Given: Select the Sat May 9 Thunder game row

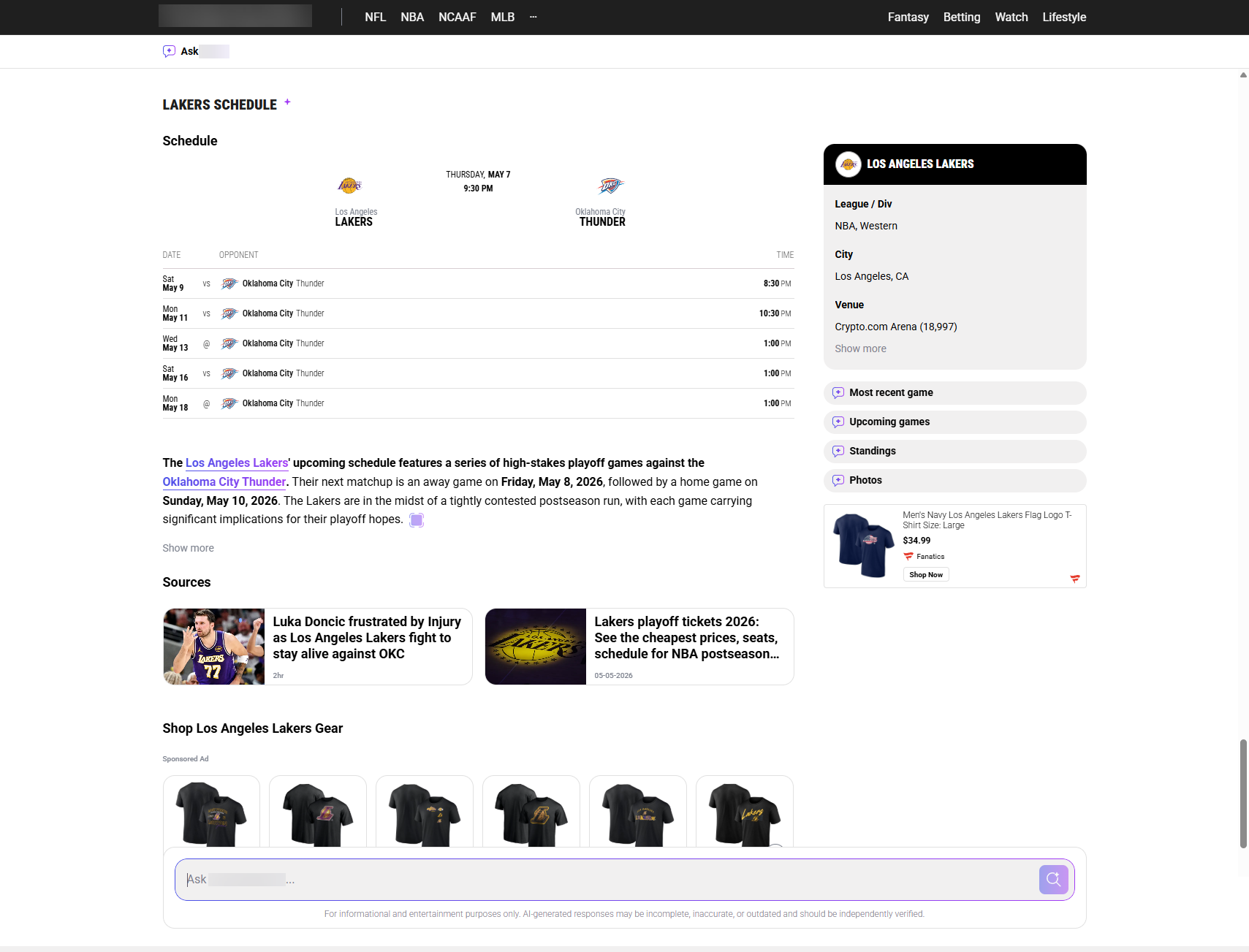Looking at the screenshot, I should pyautogui.click(x=478, y=283).
